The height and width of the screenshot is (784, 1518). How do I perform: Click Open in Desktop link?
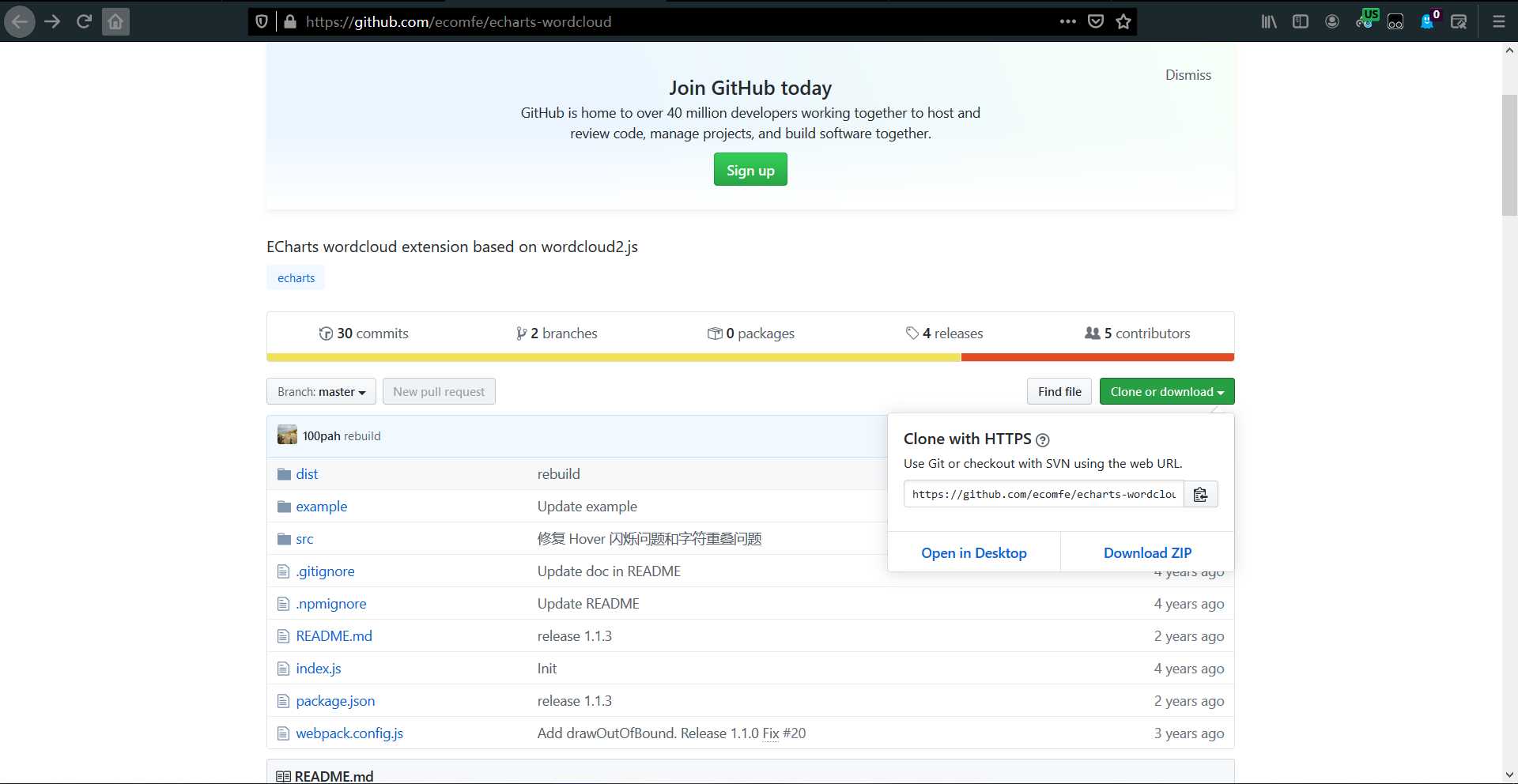pyautogui.click(x=973, y=552)
